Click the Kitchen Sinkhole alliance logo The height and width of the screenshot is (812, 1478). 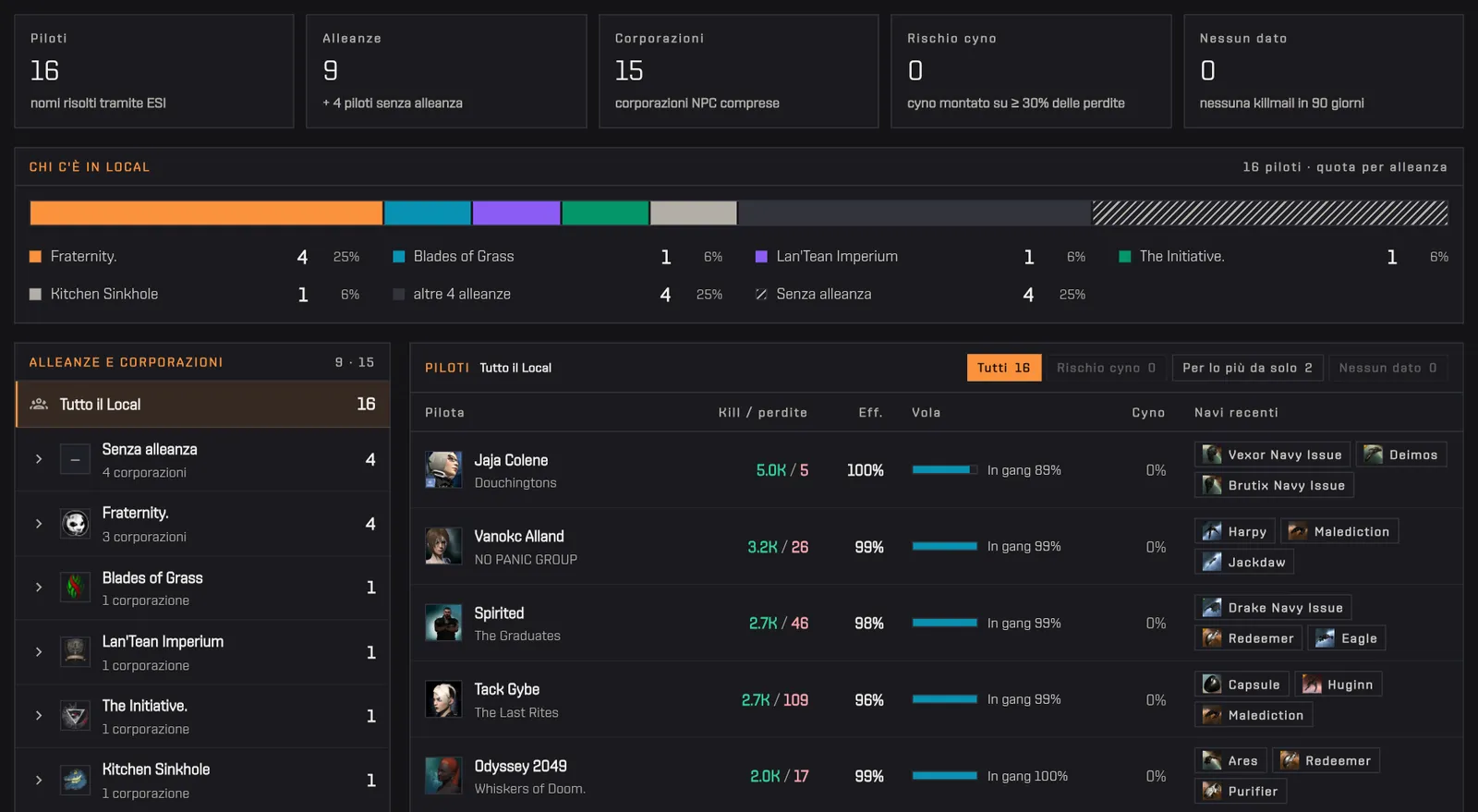75,781
